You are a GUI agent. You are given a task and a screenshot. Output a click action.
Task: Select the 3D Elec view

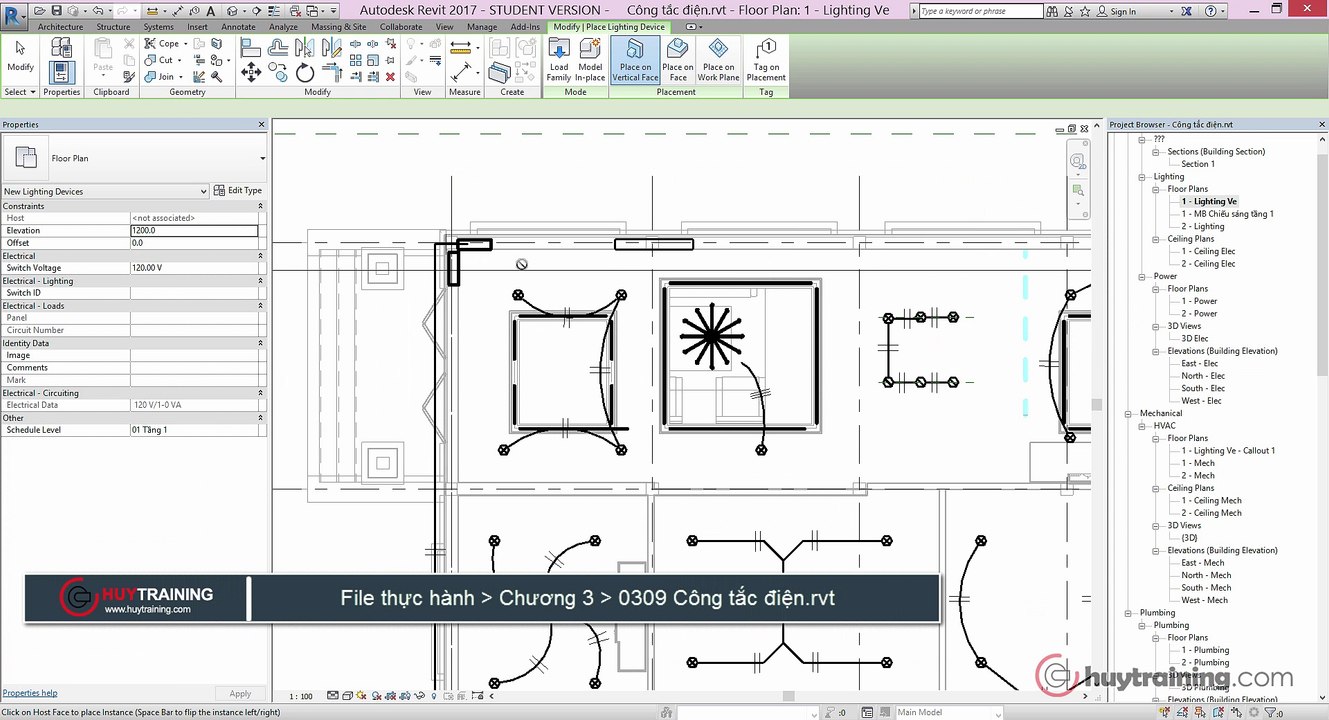click(x=1194, y=339)
